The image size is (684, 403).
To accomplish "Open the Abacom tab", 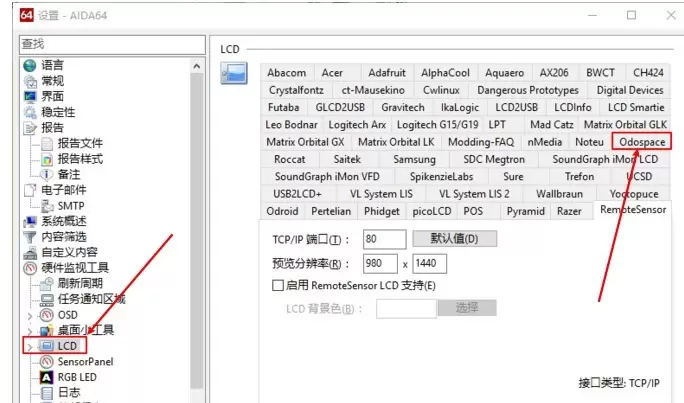I will point(287,73).
